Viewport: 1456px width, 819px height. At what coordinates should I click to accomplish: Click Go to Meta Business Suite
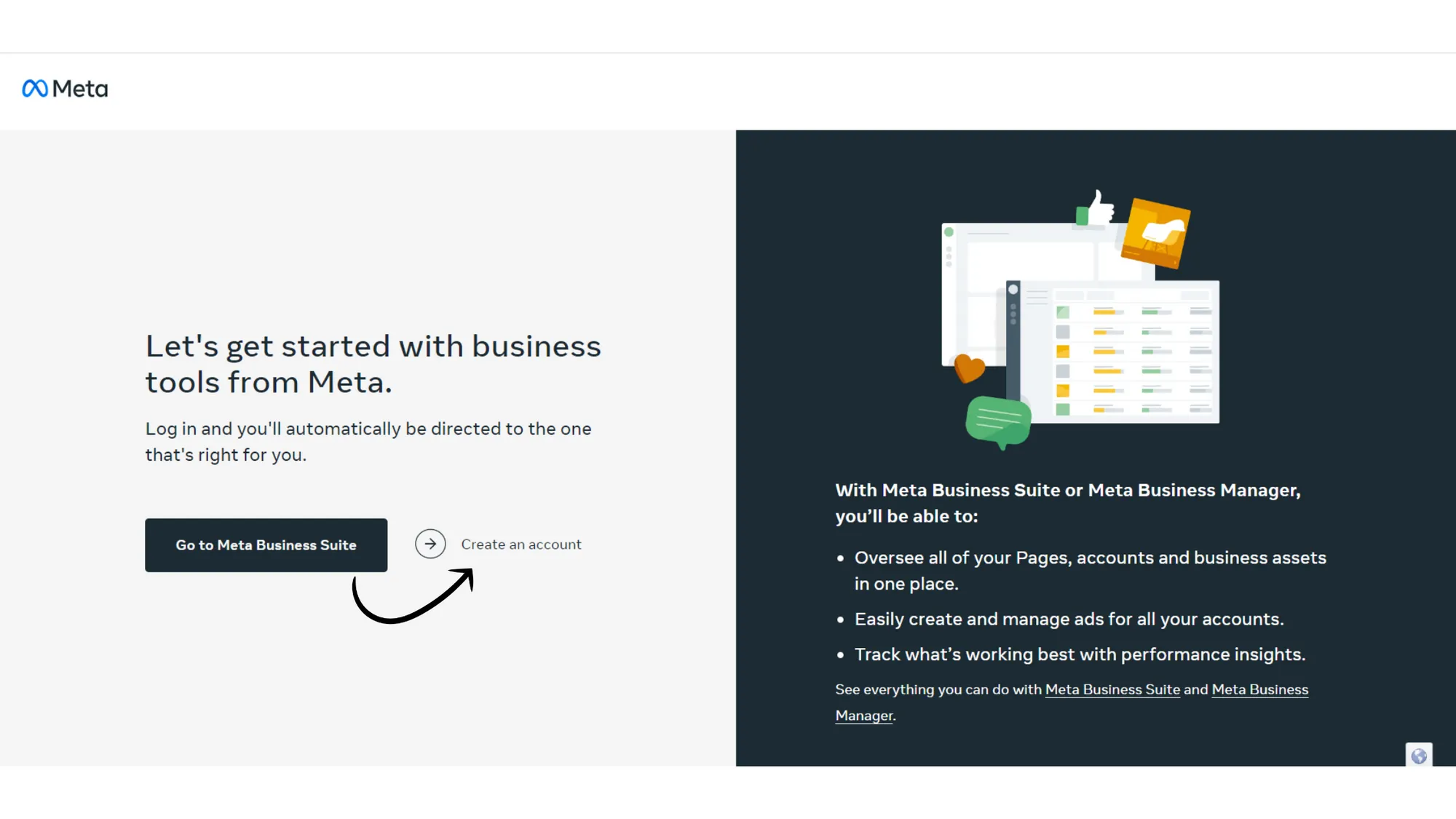(x=266, y=545)
